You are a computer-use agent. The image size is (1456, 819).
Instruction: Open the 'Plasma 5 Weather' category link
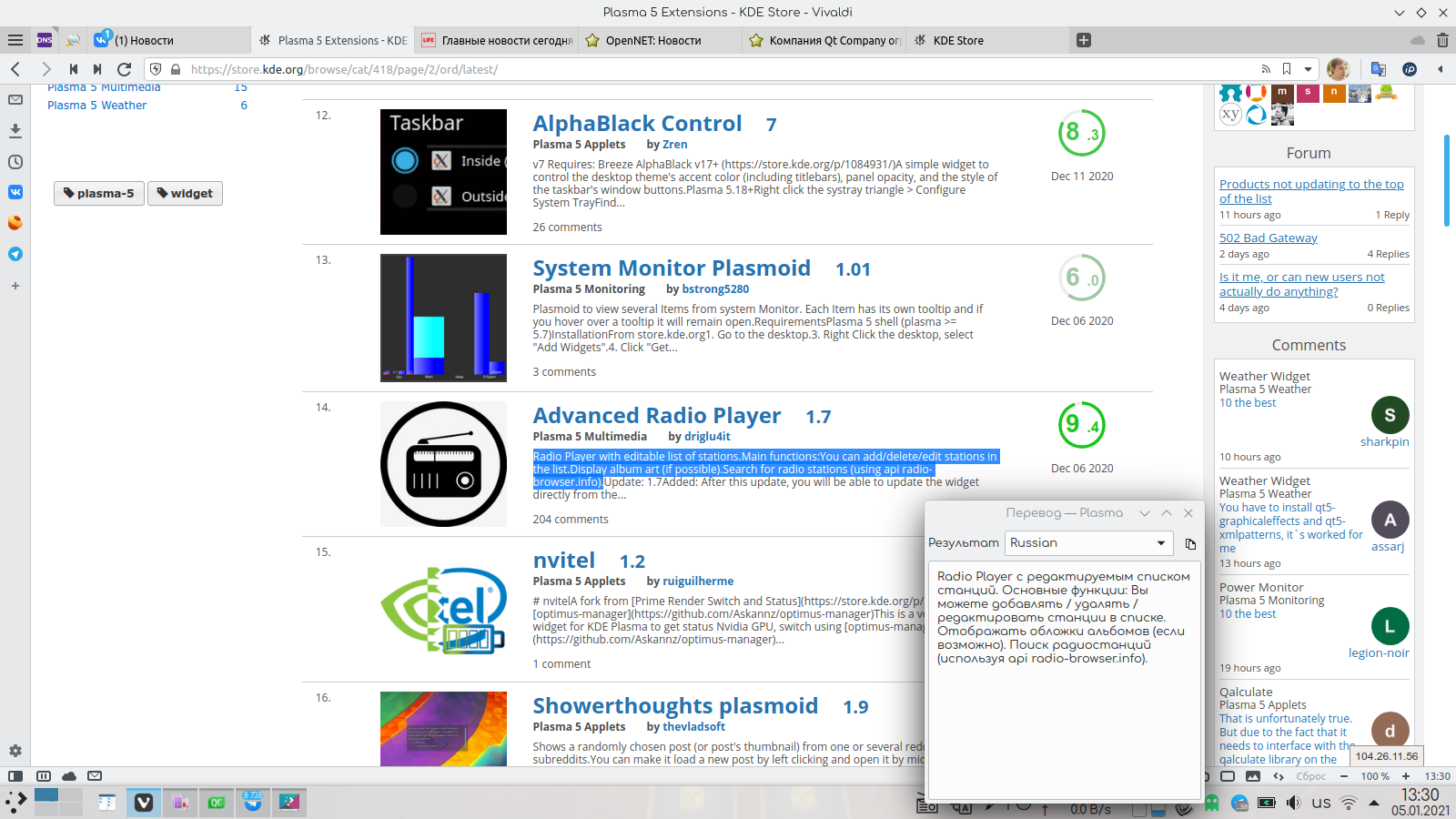(96, 106)
